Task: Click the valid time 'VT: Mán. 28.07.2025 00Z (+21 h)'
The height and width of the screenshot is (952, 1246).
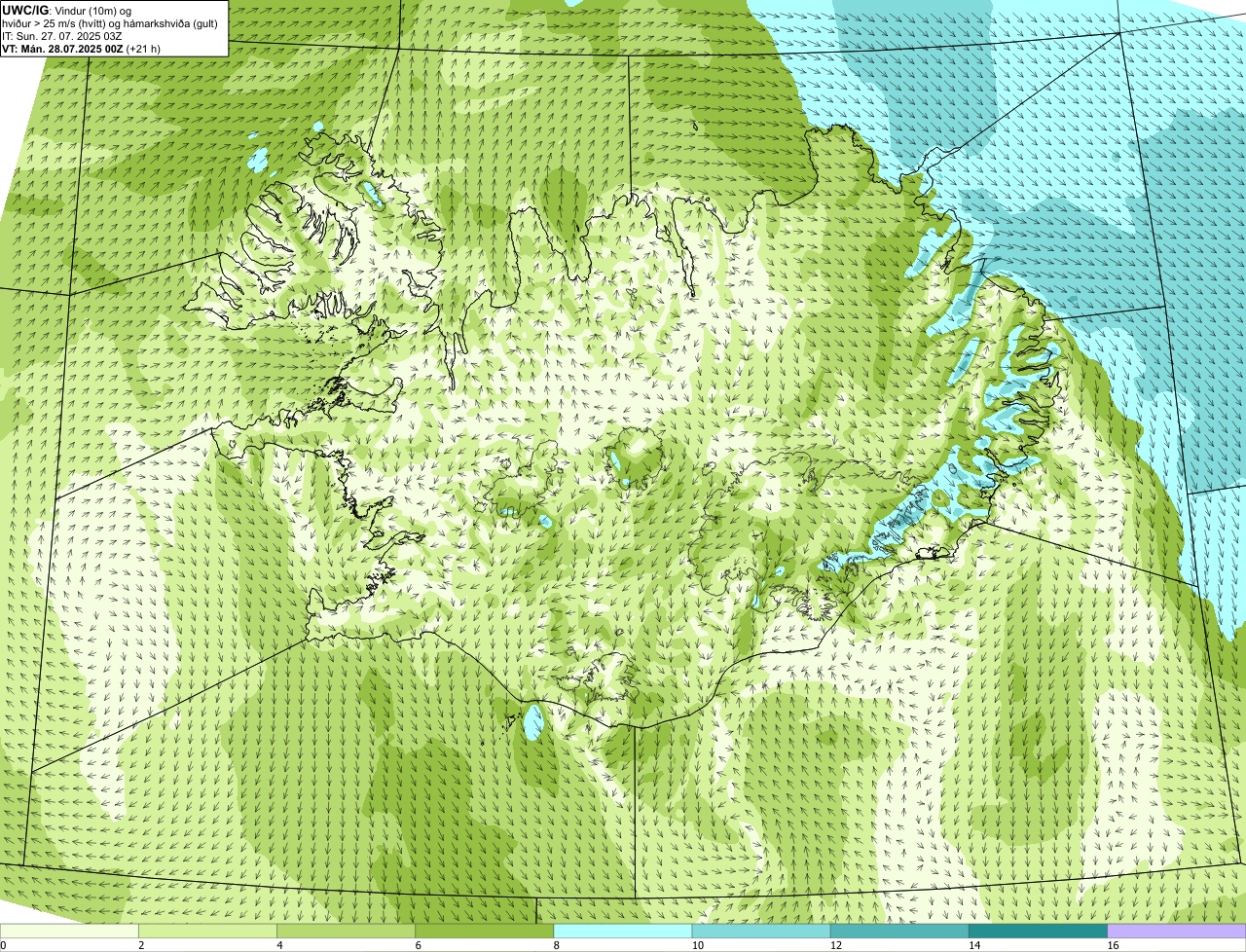Action: pos(82,48)
